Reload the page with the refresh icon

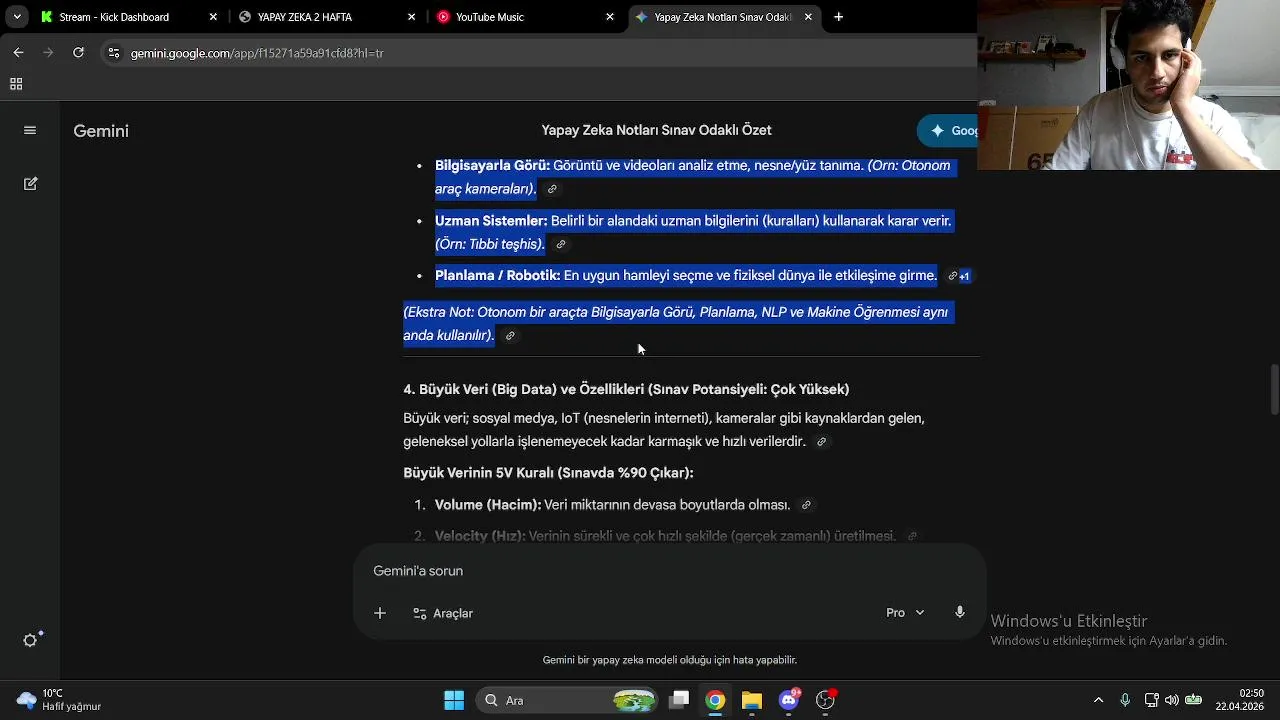click(78, 52)
